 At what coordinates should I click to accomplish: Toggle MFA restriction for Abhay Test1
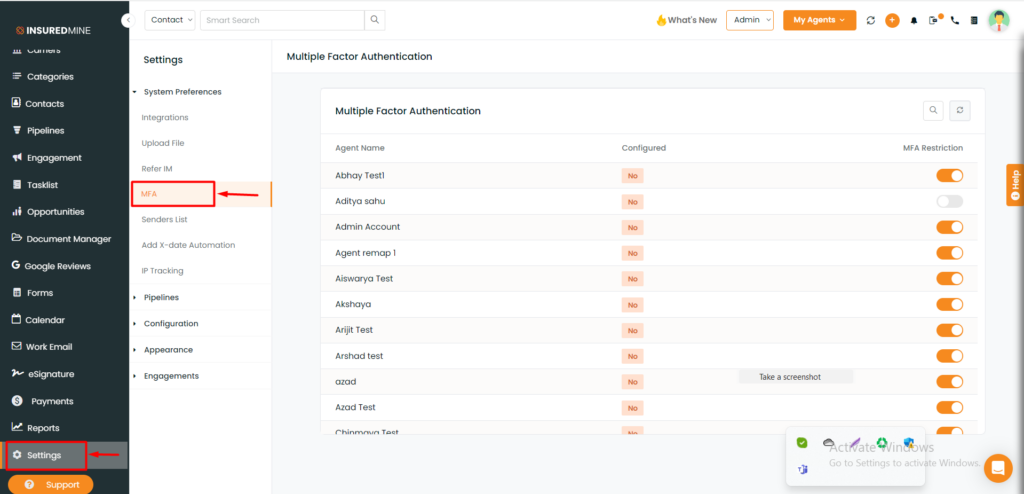[x=950, y=175]
